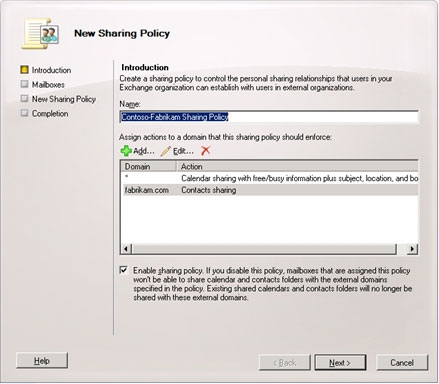Screen dimensions: 439x384
Task: Select the Completion wizard step
Action: pyautogui.click(x=44, y=113)
